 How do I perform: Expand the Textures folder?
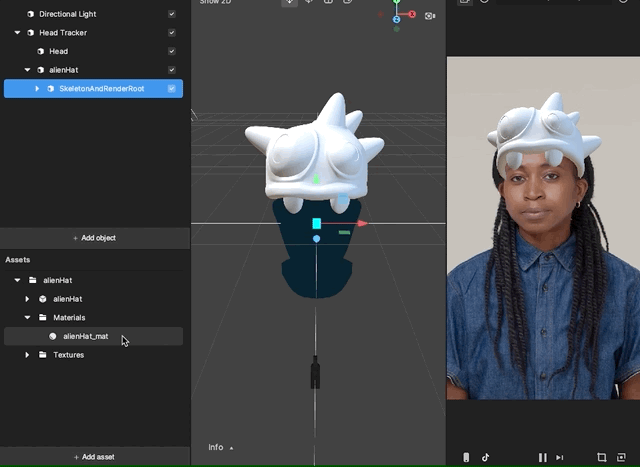click(x=27, y=355)
